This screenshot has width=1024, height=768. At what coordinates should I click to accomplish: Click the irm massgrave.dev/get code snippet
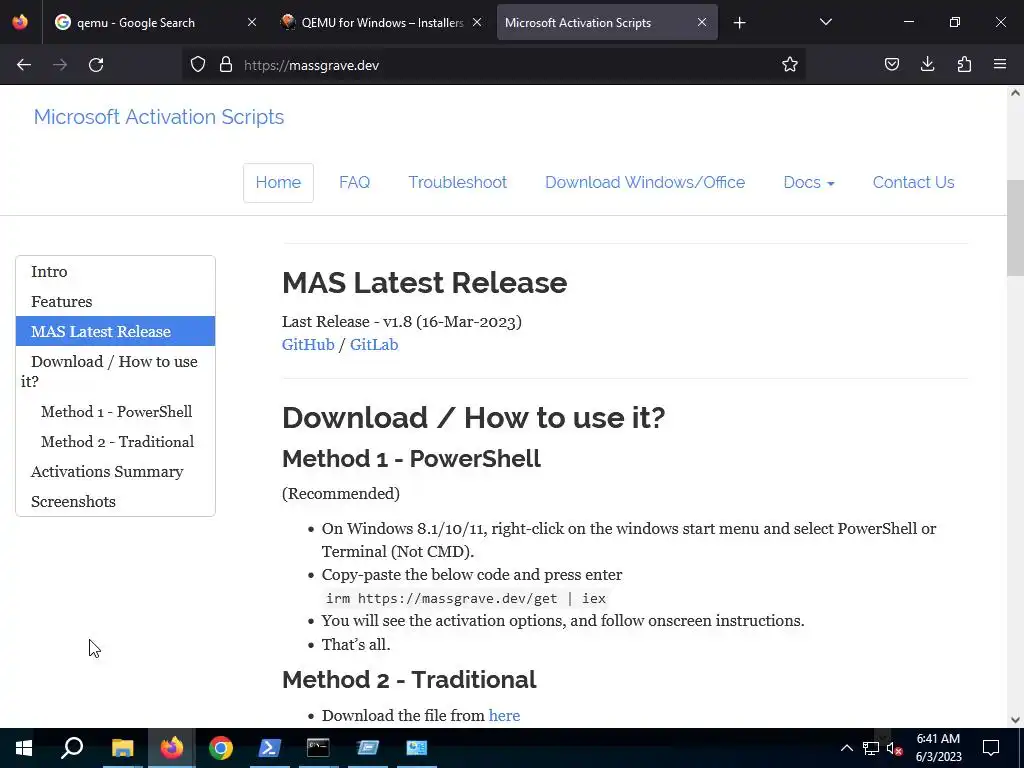click(466, 598)
